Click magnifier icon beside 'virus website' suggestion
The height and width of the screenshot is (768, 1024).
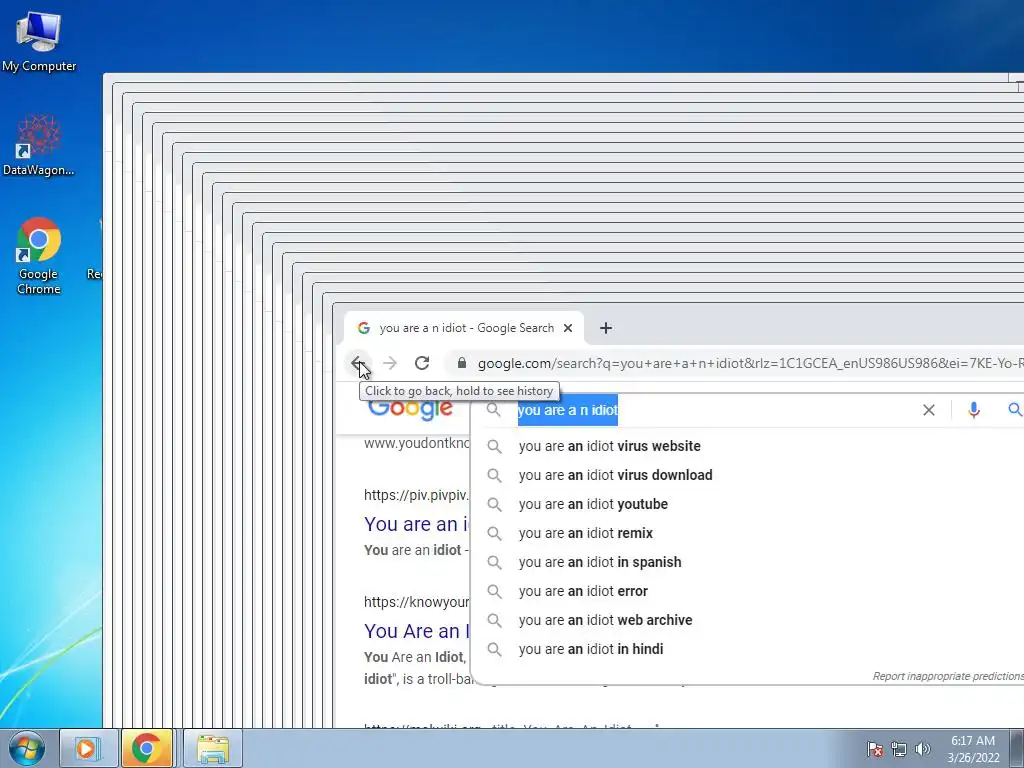tap(494, 447)
